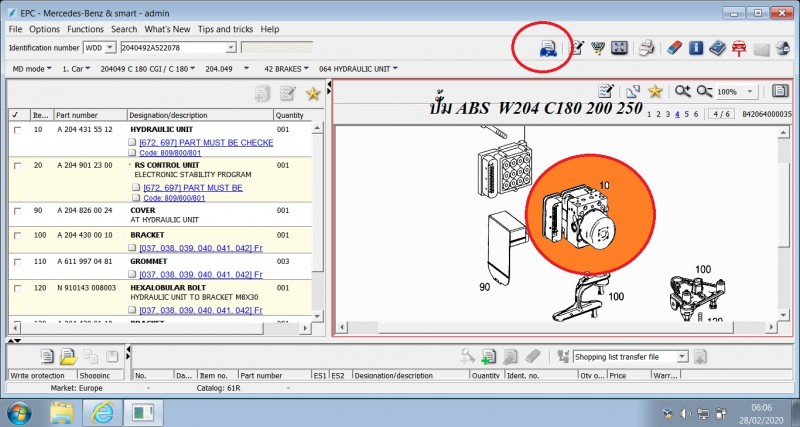This screenshot has width=800, height=427.
Task: Open the 204049 C 180 CGI model dropdown
Action: pos(147,68)
